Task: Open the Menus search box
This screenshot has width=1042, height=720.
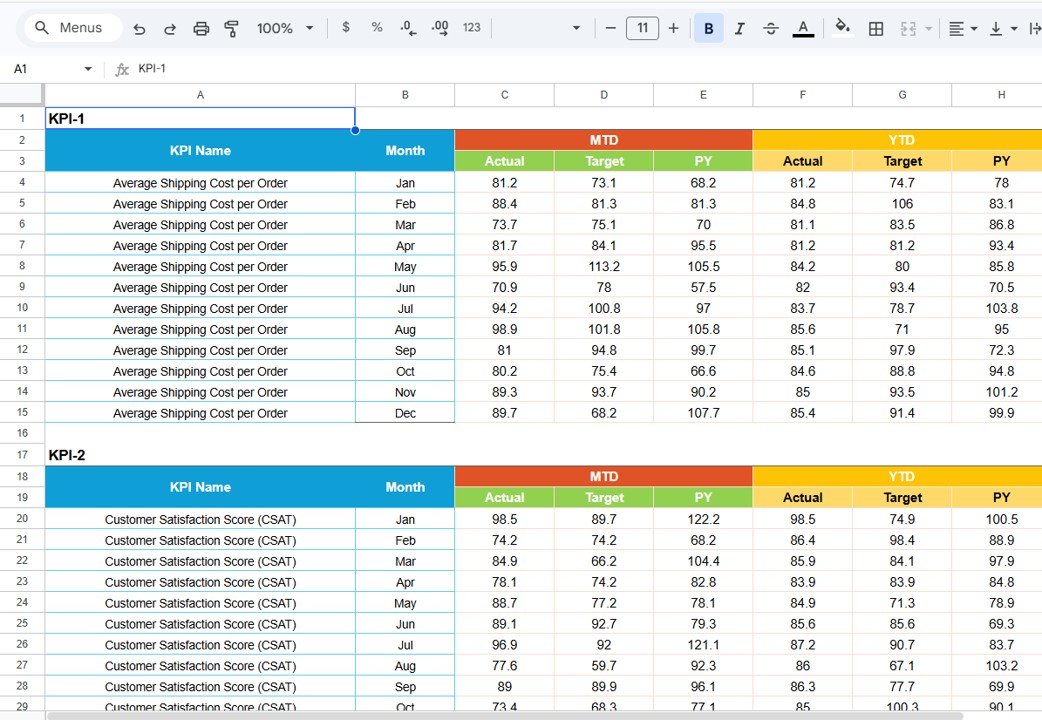Action: [x=70, y=27]
